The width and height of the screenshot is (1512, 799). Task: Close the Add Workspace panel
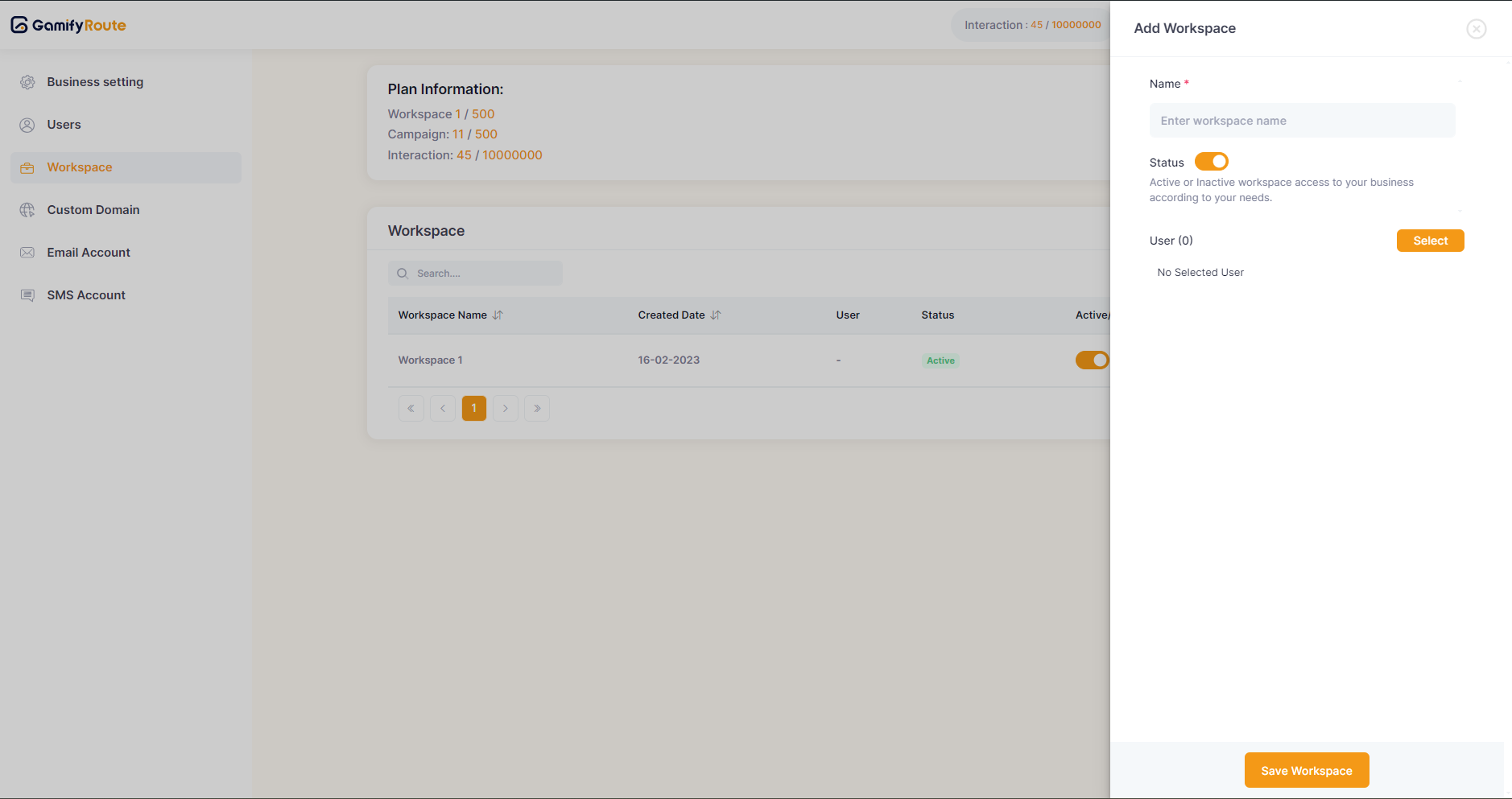(x=1476, y=29)
